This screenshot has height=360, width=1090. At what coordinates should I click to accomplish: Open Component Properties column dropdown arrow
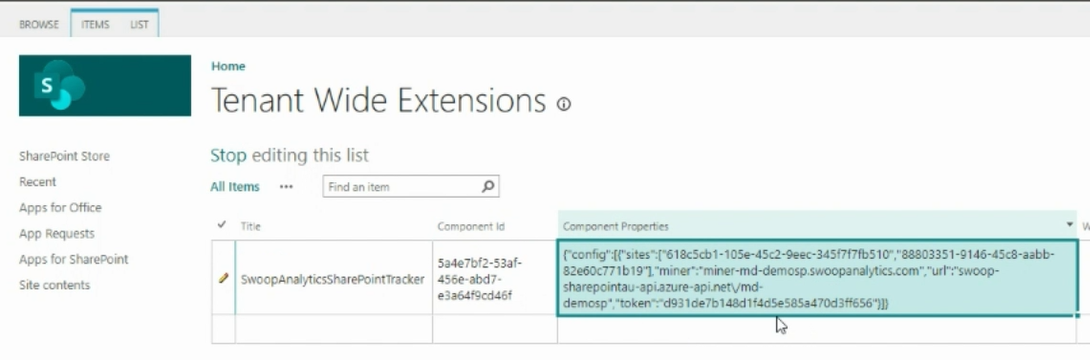point(1070,224)
